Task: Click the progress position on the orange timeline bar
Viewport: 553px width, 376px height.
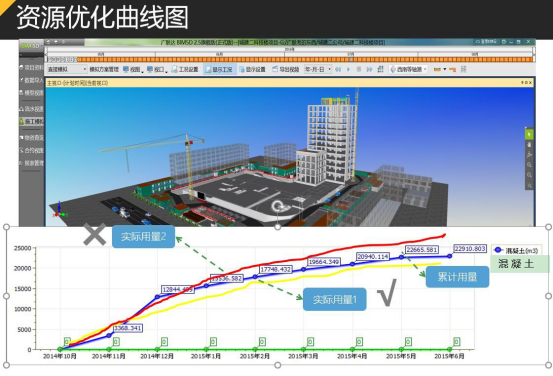Action: [x=351, y=60]
